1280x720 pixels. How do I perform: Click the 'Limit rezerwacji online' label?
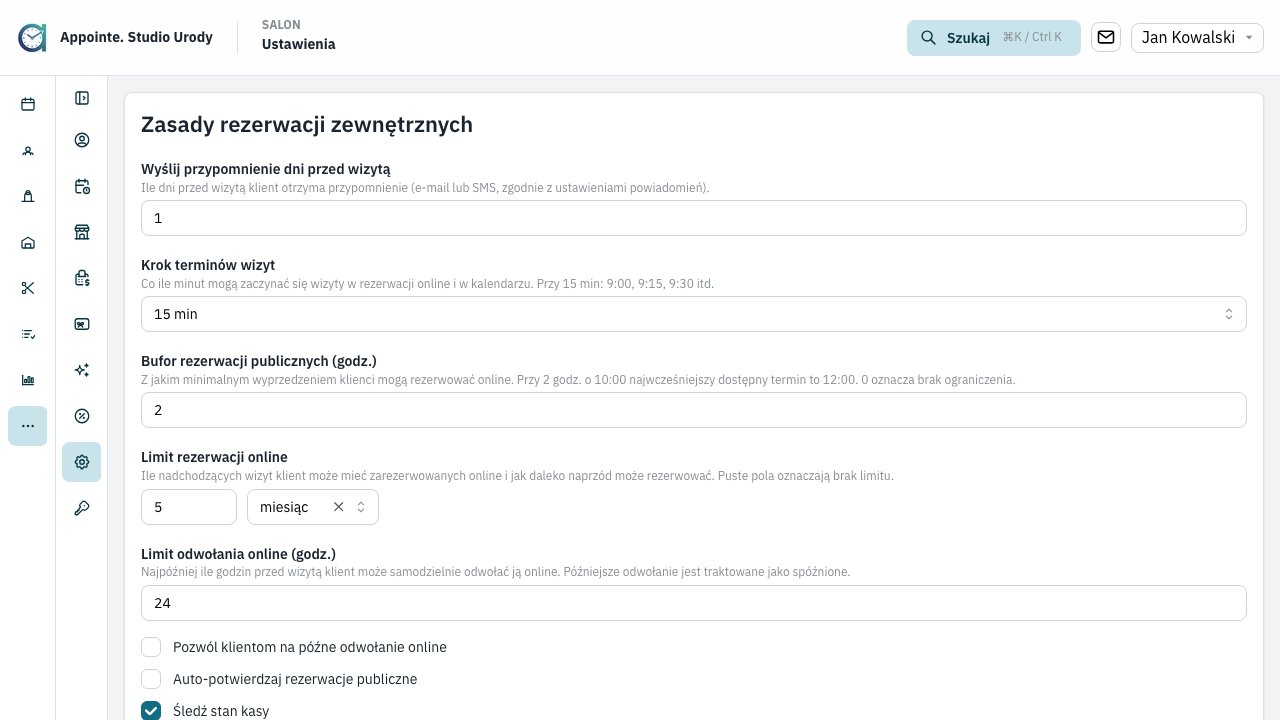[x=214, y=457]
